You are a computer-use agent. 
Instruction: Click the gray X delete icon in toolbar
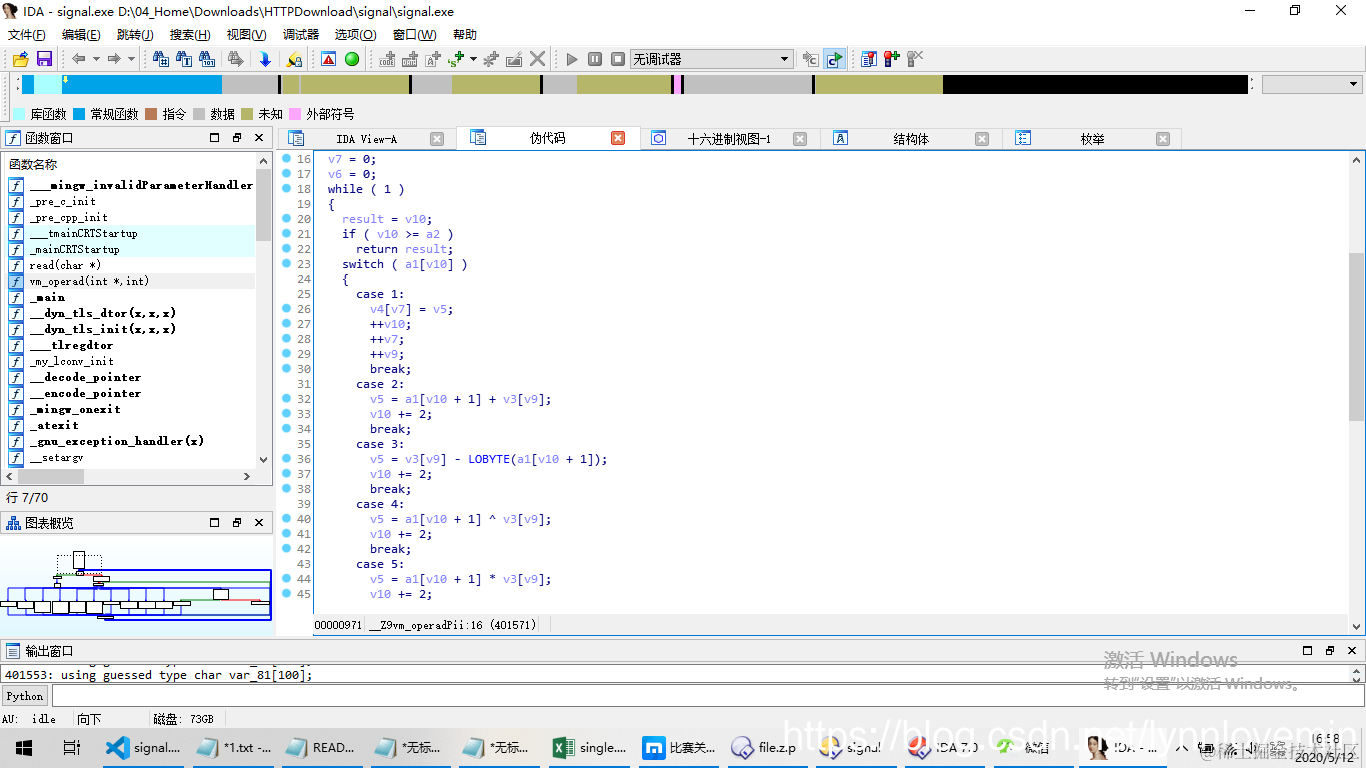(x=538, y=59)
